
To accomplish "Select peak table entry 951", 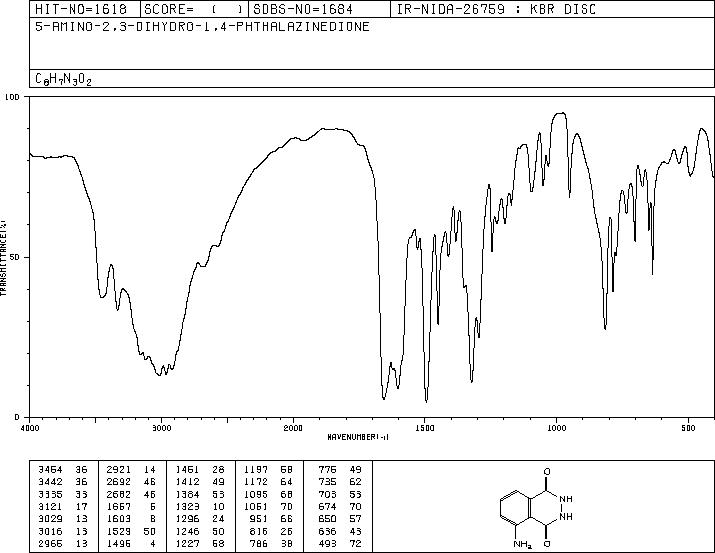I will coord(259,519).
